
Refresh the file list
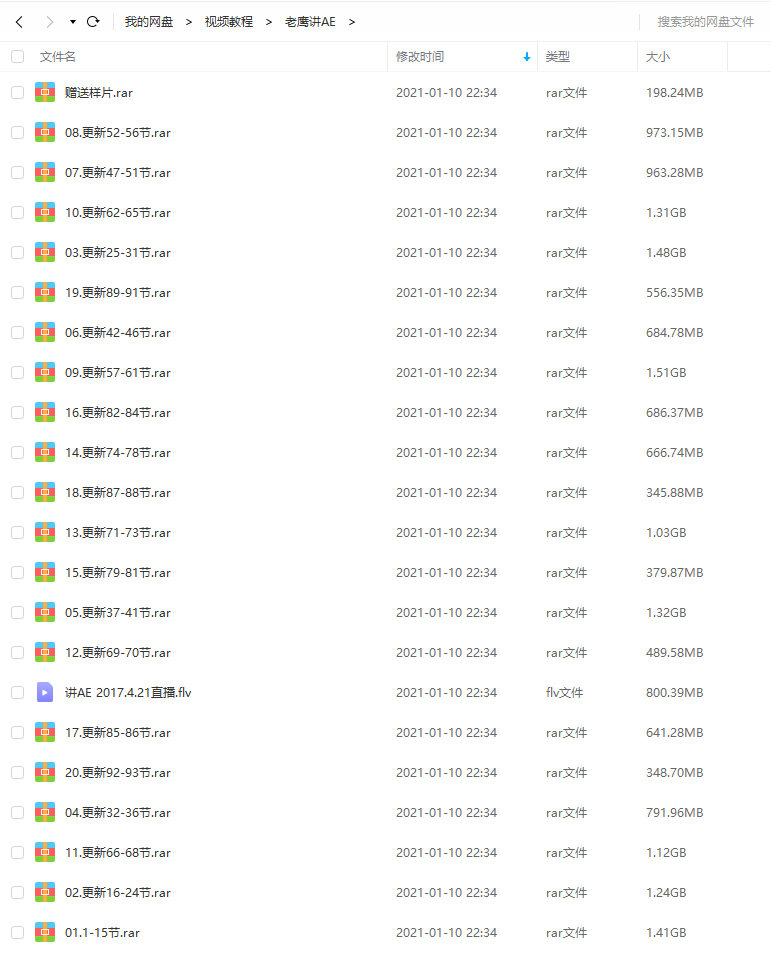(x=93, y=22)
